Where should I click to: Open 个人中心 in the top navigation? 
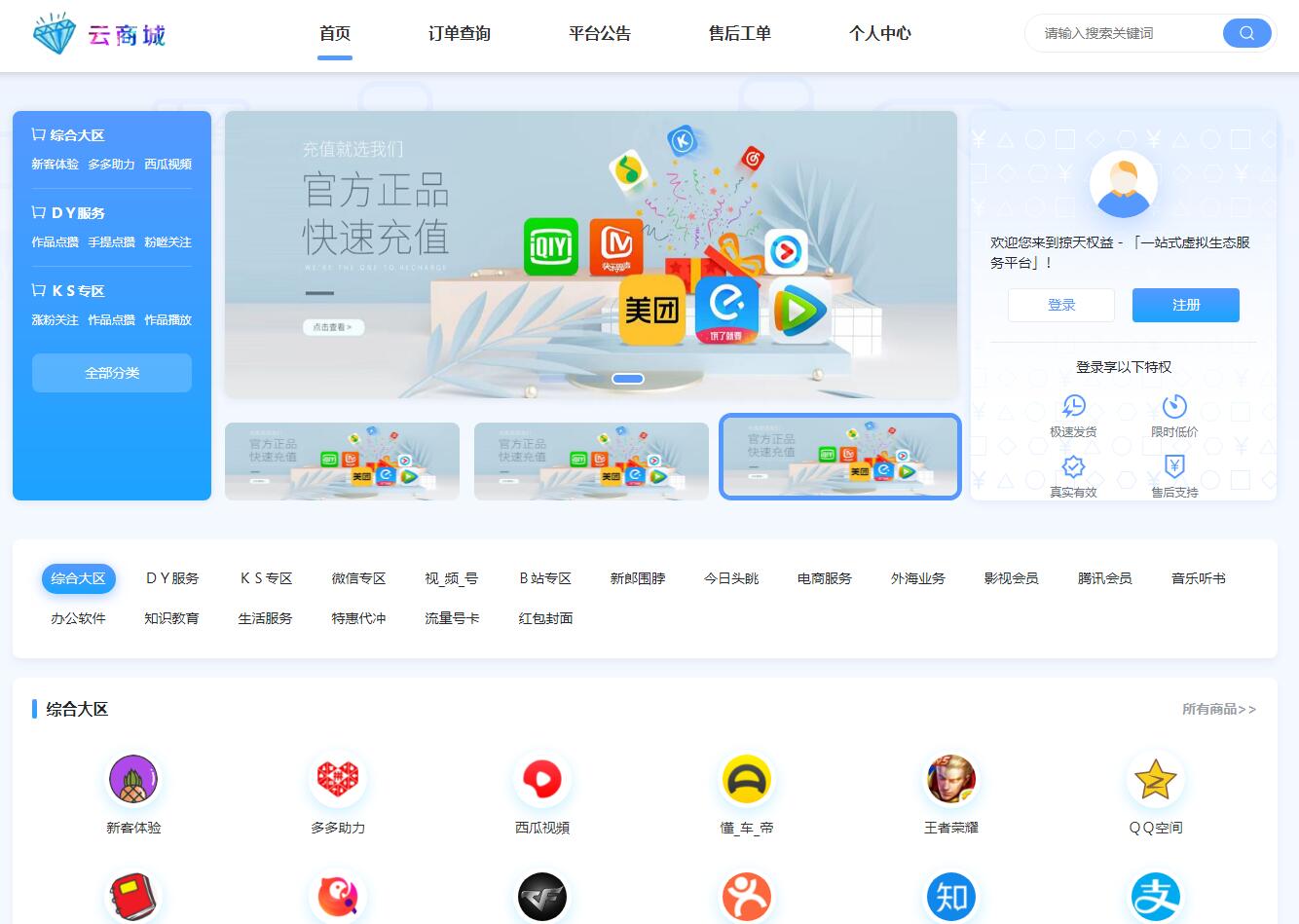pyautogui.click(x=880, y=33)
